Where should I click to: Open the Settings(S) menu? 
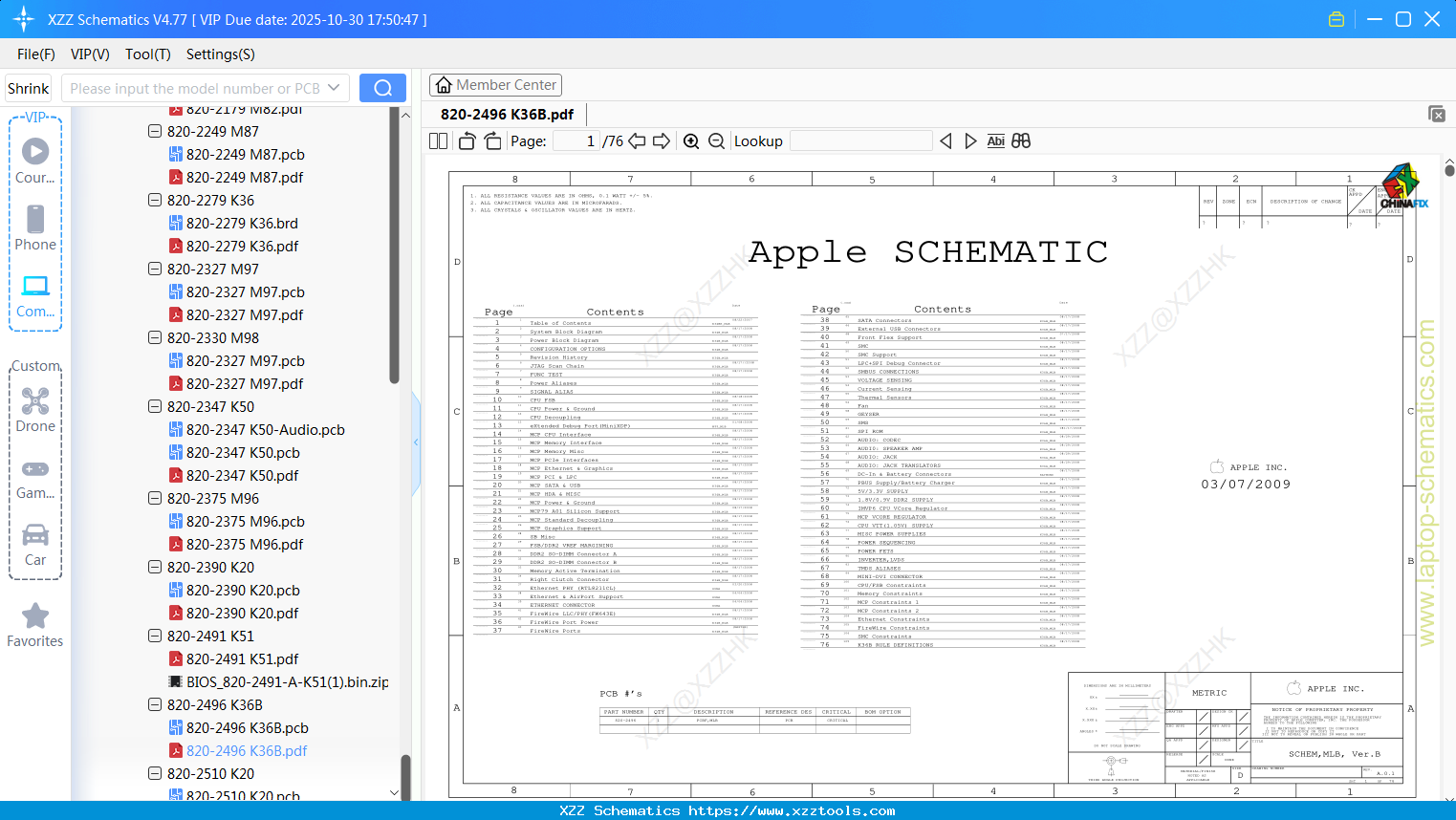coord(221,54)
